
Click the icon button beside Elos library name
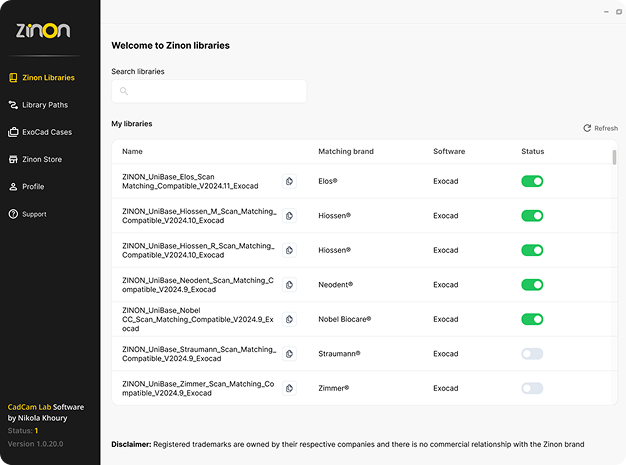(x=289, y=181)
